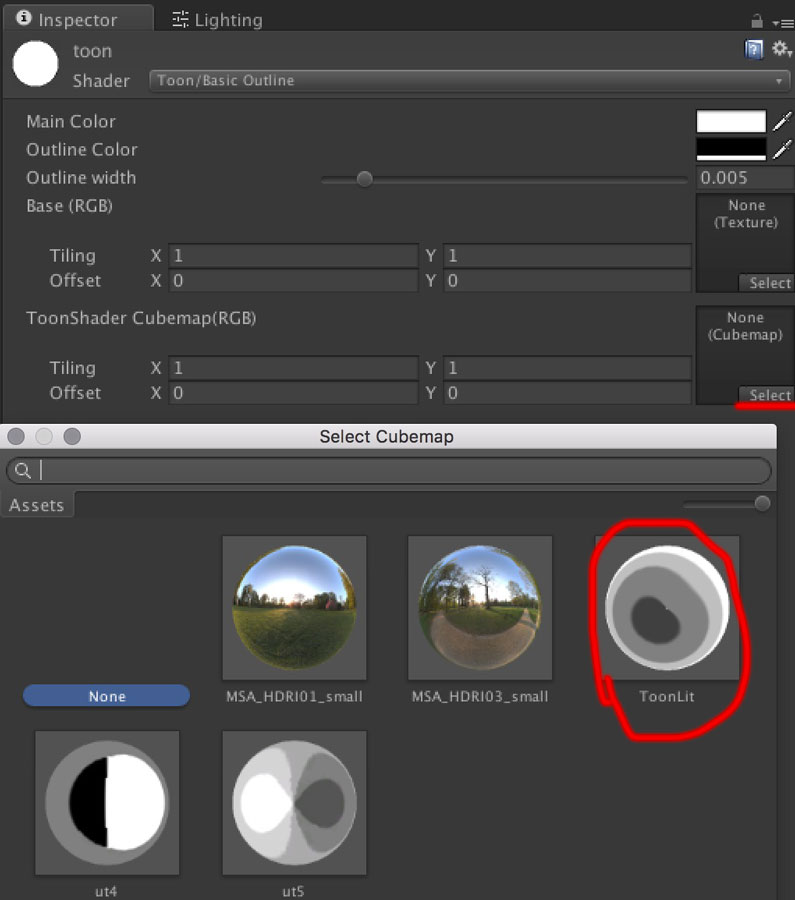Open the Inspector panel options menu

783,23
